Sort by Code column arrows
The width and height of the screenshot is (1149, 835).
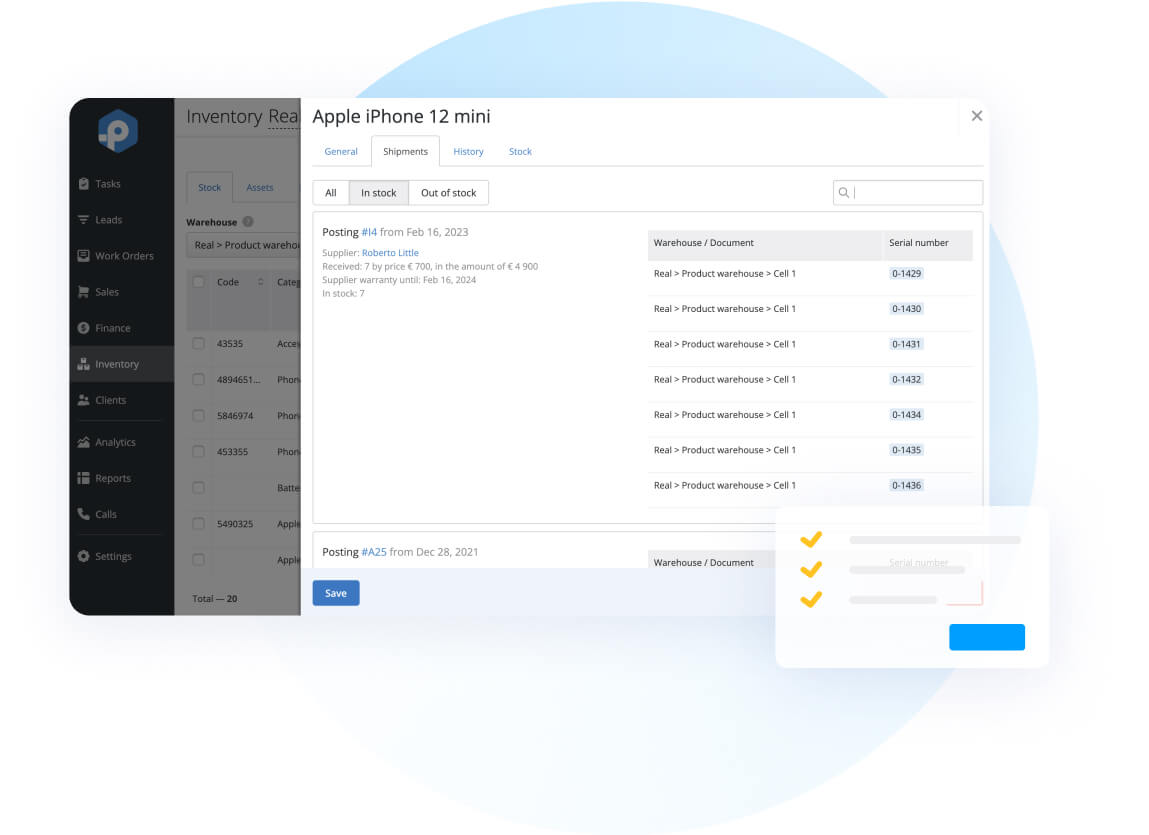coord(261,282)
